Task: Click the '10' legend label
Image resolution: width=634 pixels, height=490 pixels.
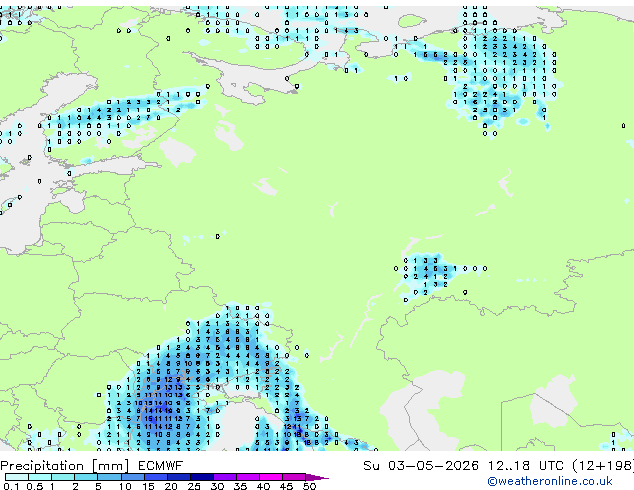Action: click(x=125, y=486)
